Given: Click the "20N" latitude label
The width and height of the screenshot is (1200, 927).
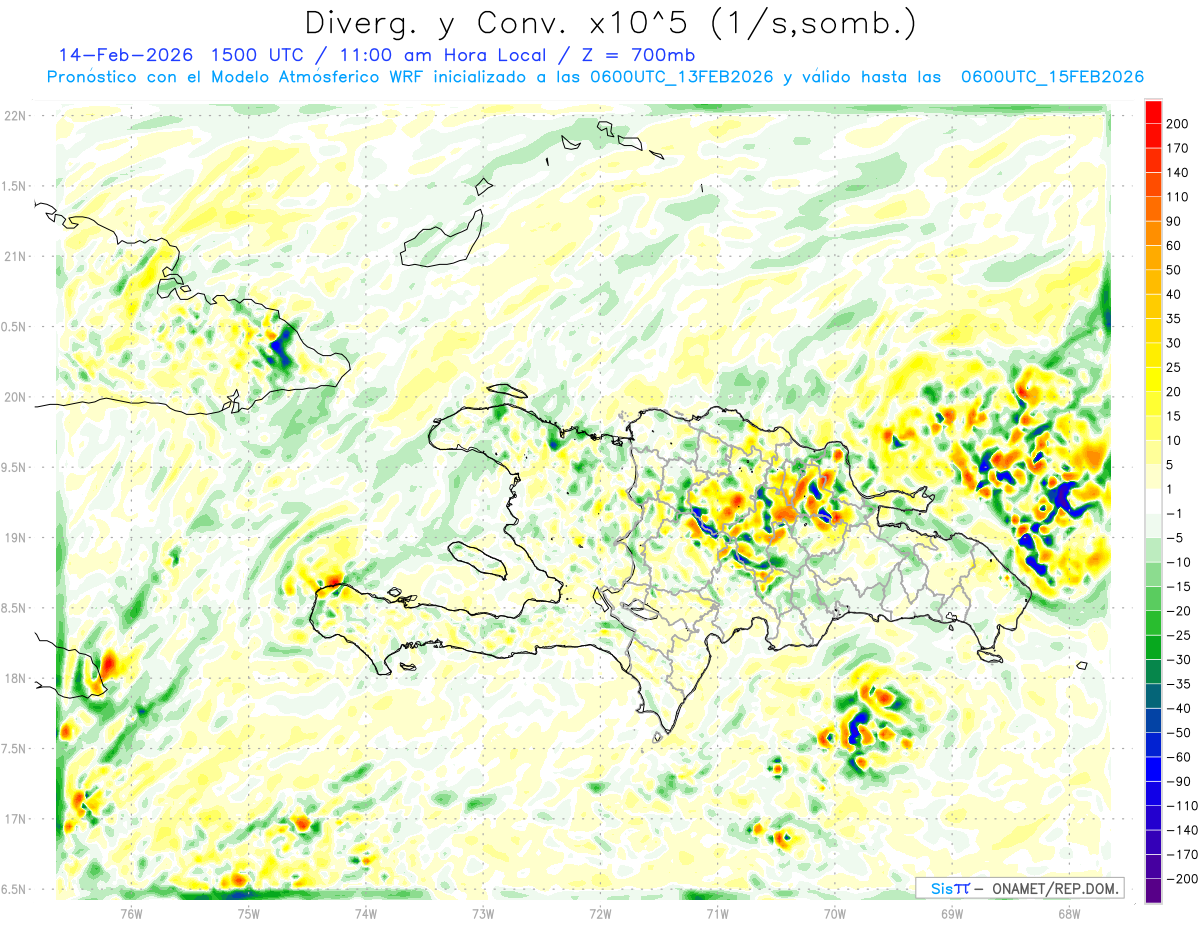Looking at the screenshot, I should (15, 397).
